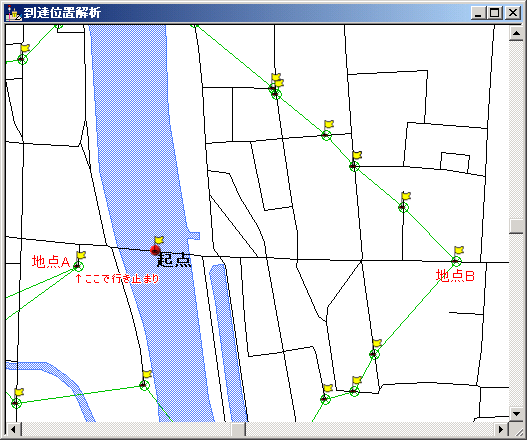Click the flag marker left of the river at bottom

pyautogui.click(x=146, y=380)
